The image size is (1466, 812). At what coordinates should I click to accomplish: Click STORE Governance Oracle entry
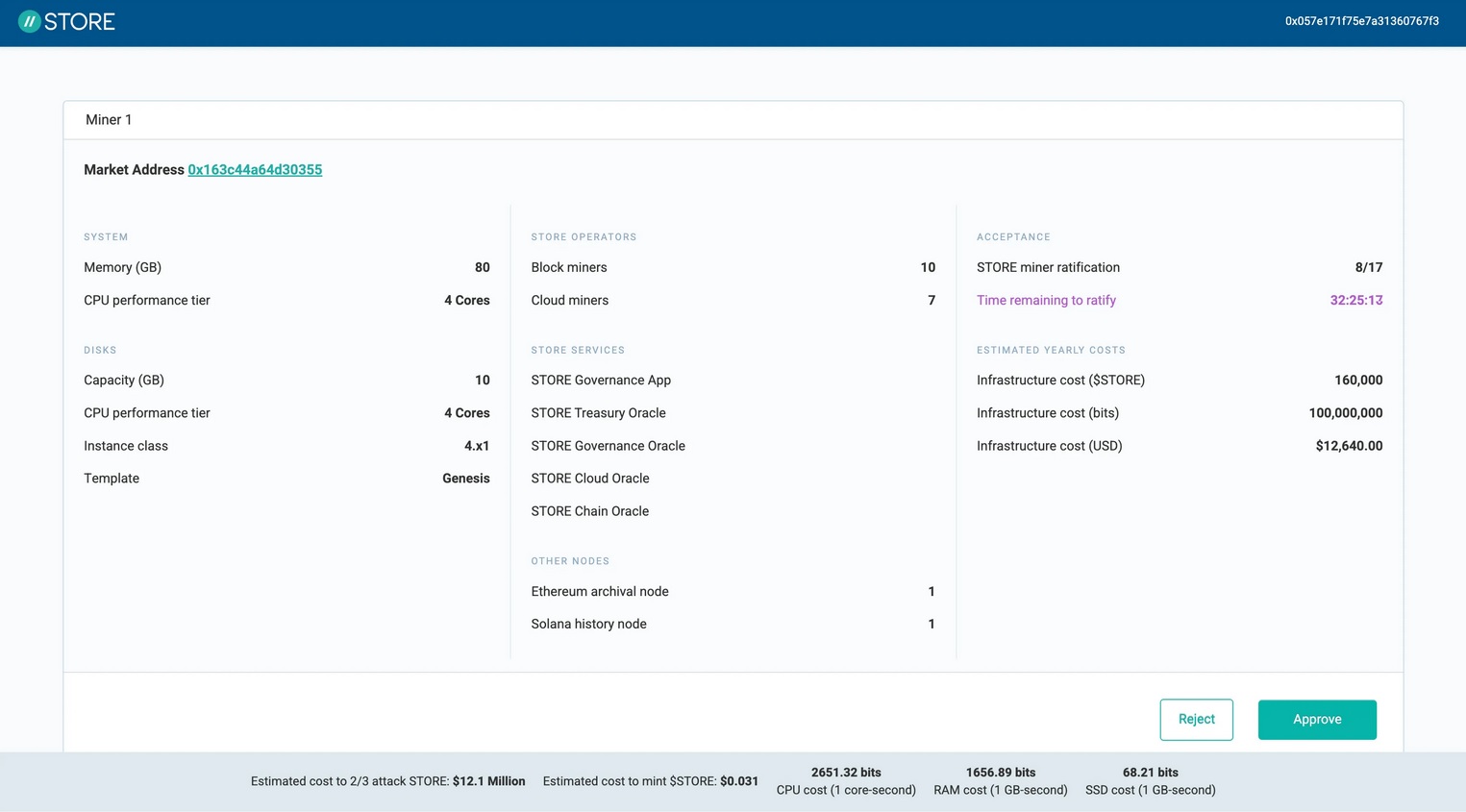608,446
